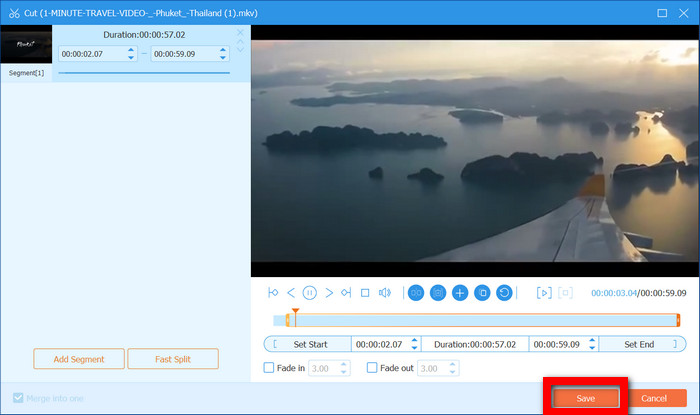Click the Set Start button
Image resolution: width=700 pixels, height=415 pixels.
click(308, 344)
